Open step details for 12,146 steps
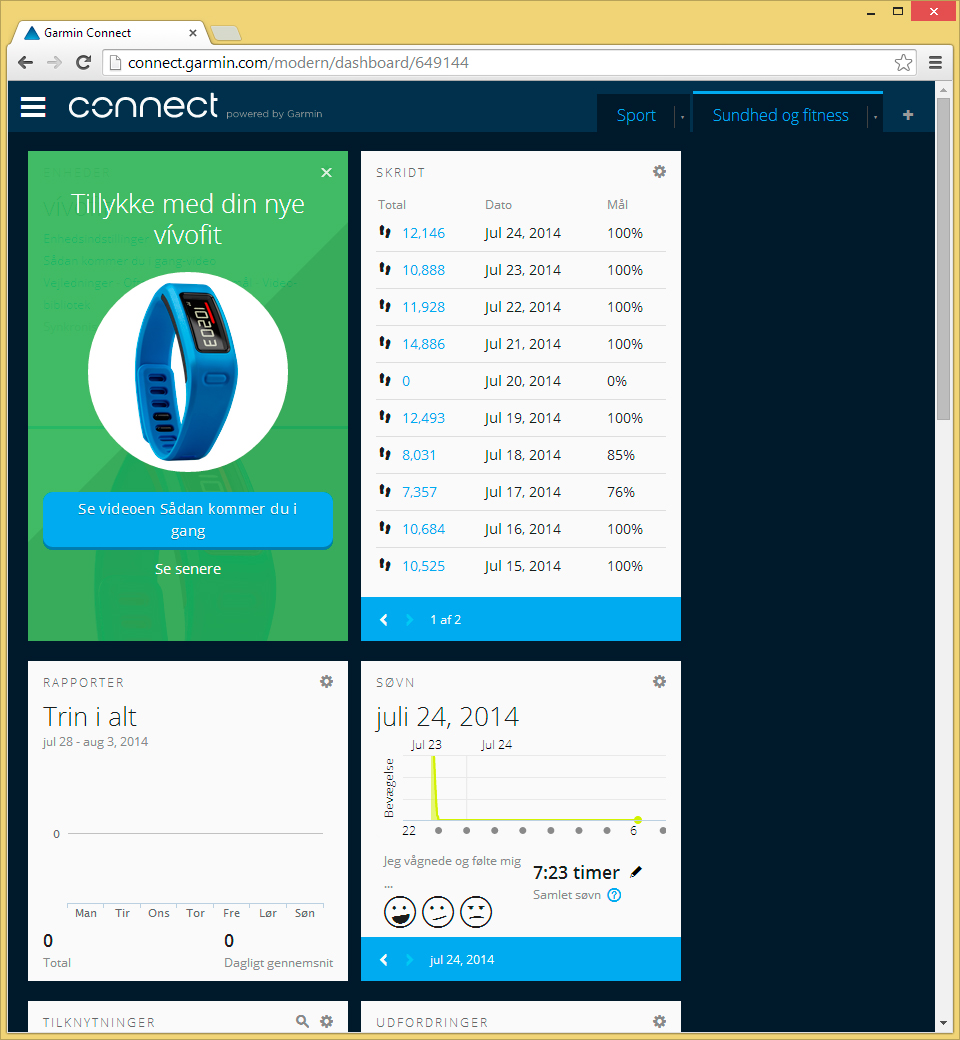This screenshot has height=1040, width=960. click(x=423, y=233)
